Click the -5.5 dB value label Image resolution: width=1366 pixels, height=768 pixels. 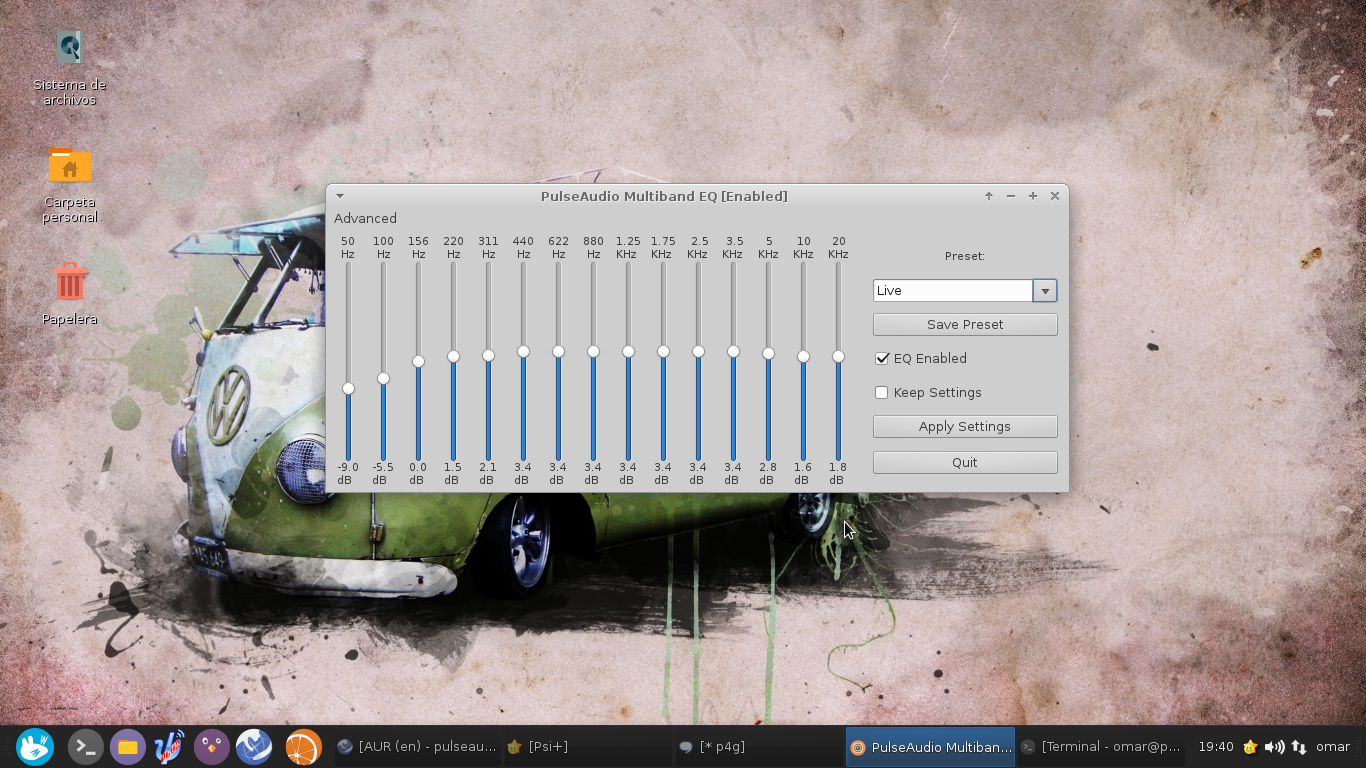point(383,474)
